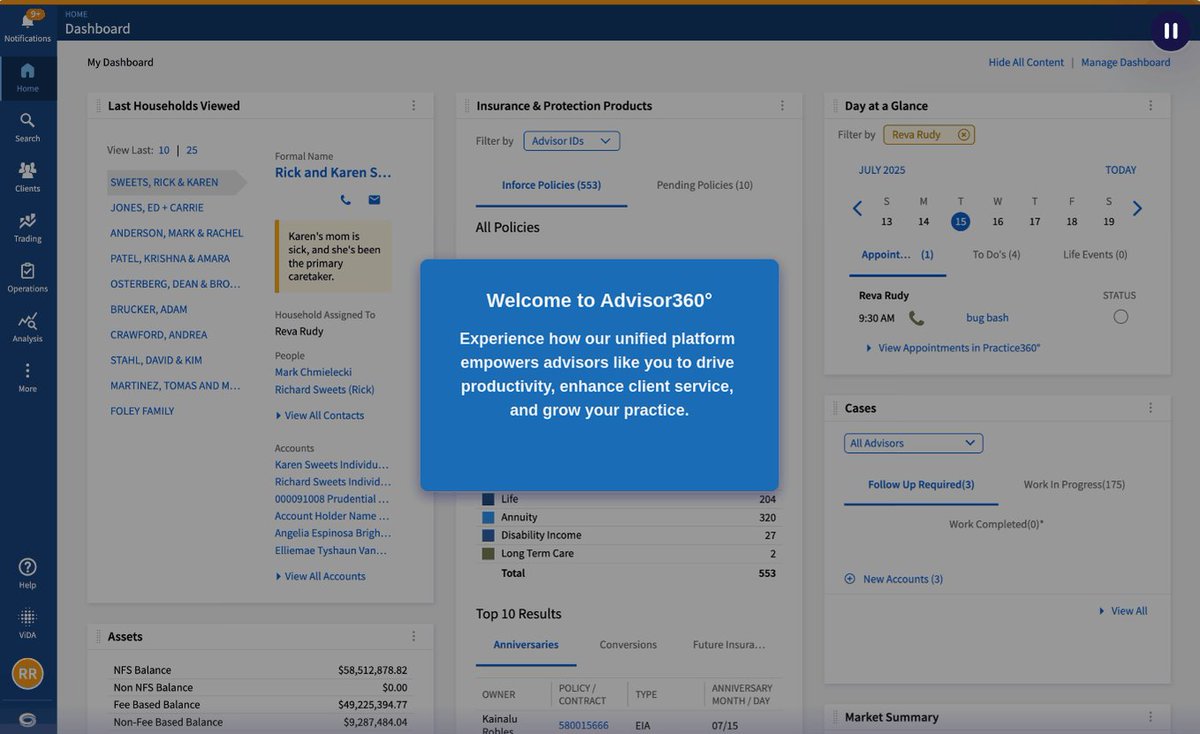
Task: Select calendar day 16
Action: (998, 222)
